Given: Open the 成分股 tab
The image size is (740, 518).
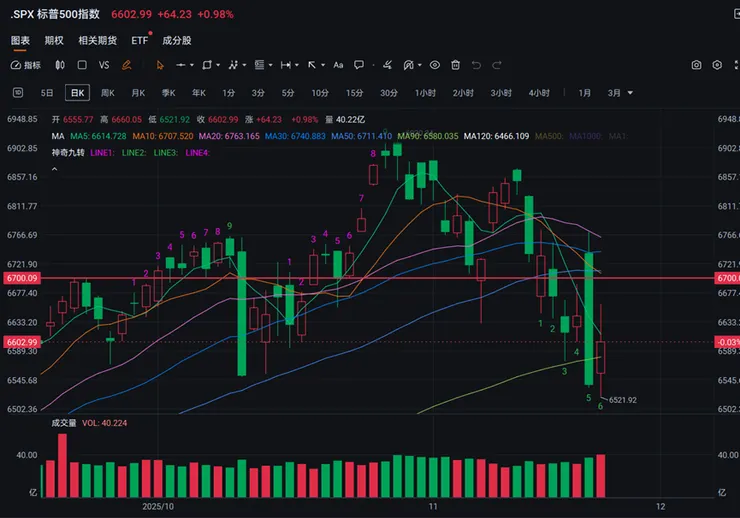Looking at the screenshot, I should [177, 40].
